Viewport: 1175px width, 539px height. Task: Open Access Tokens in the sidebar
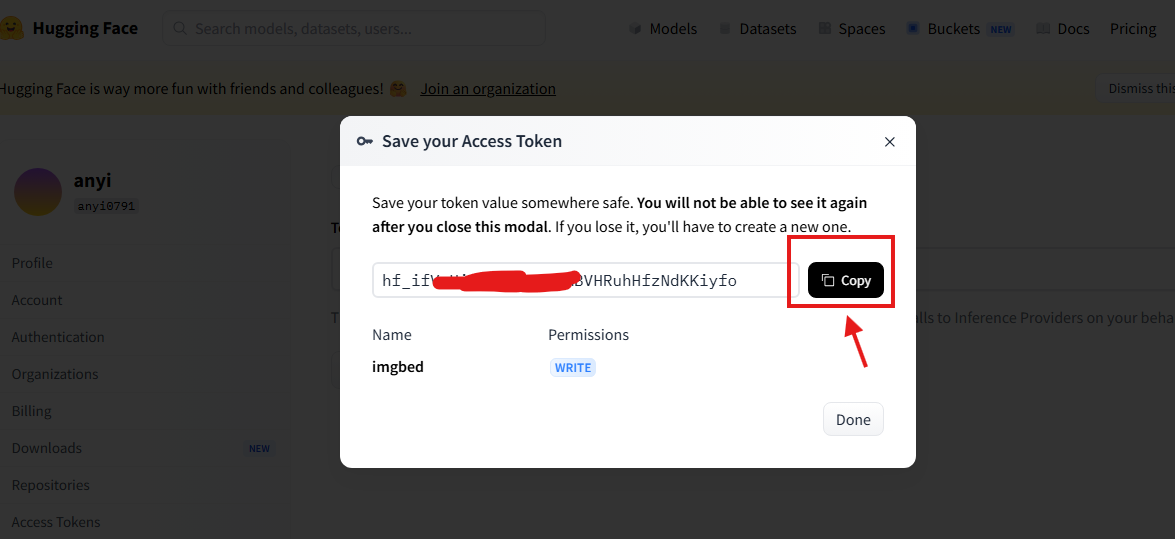[x=55, y=522]
